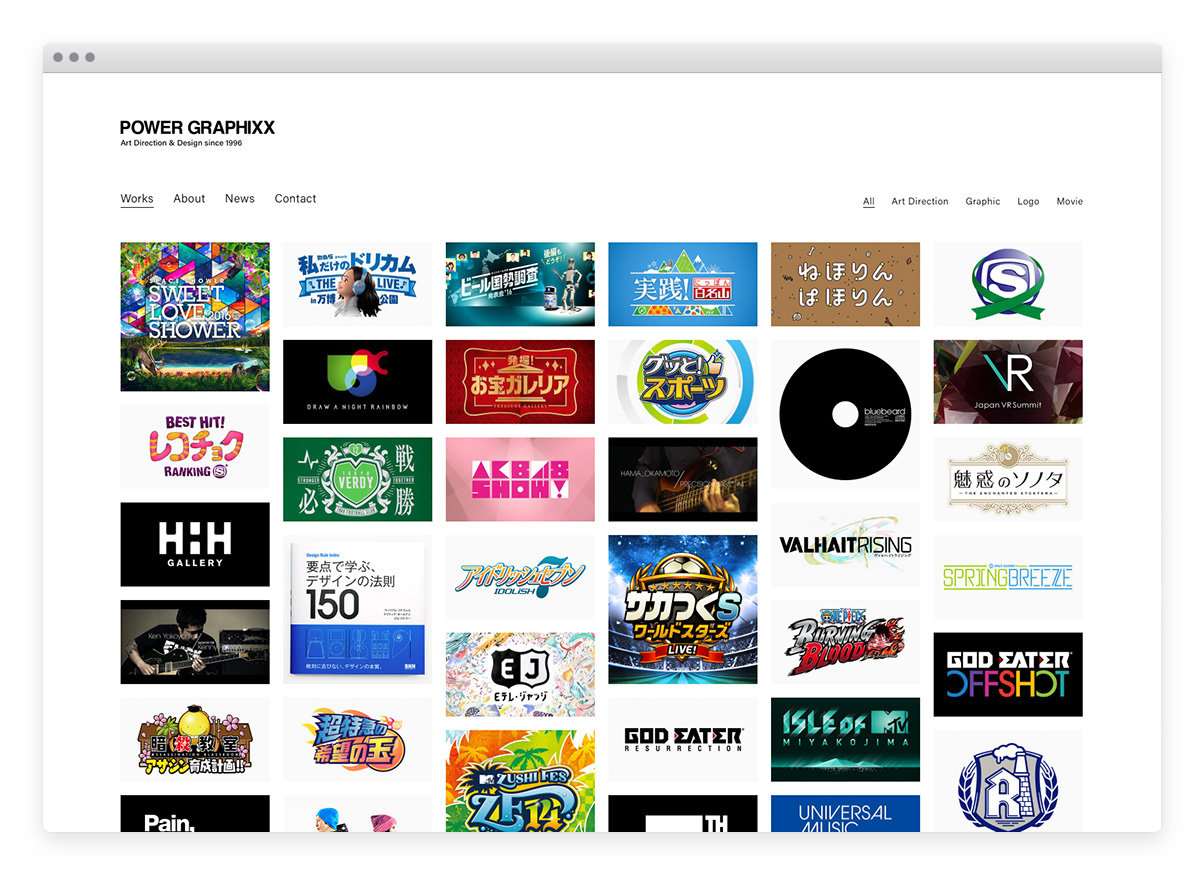
Task: View the HH Gallery project
Action: point(194,543)
